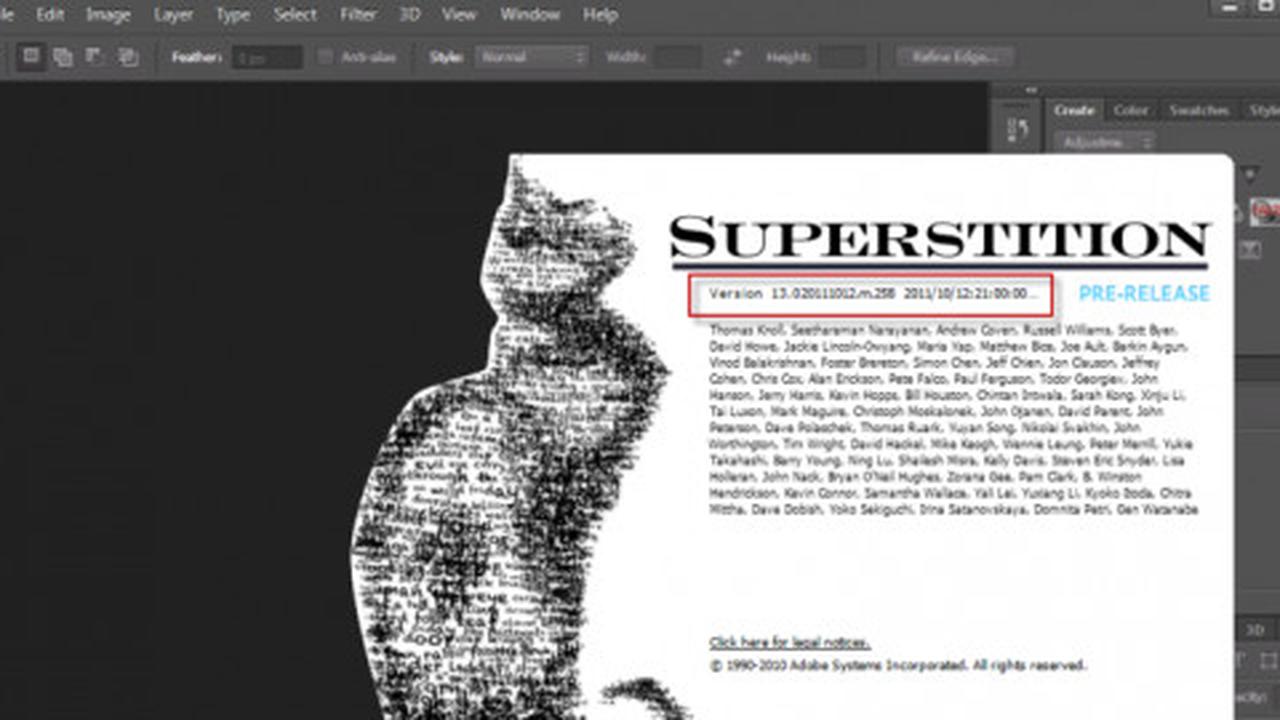The height and width of the screenshot is (720, 1280).
Task: Click the Refine Edge button
Action: [955, 57]
